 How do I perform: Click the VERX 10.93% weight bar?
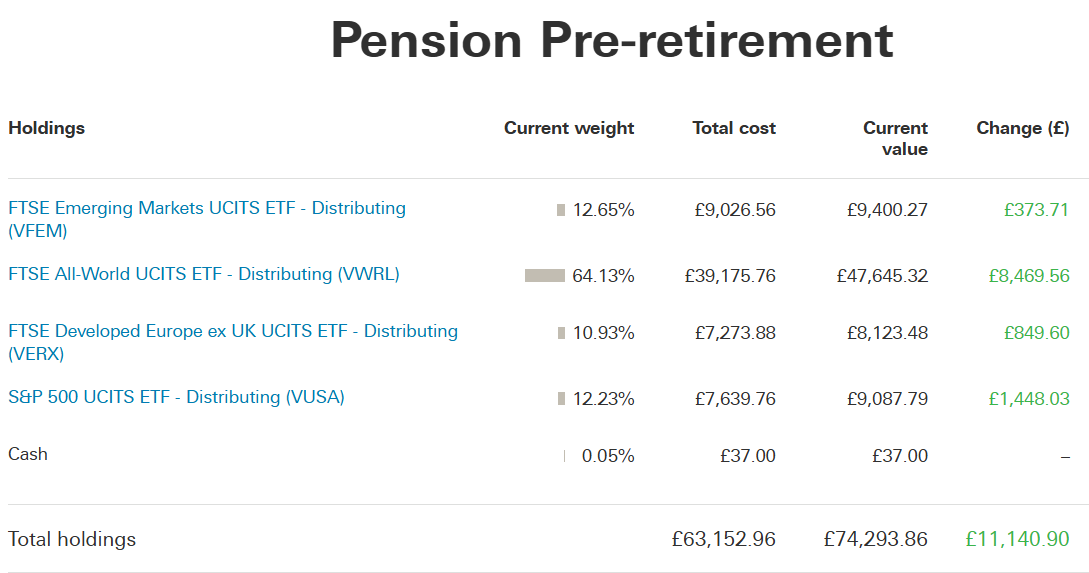pyautogui.click(x=561, y=333)
